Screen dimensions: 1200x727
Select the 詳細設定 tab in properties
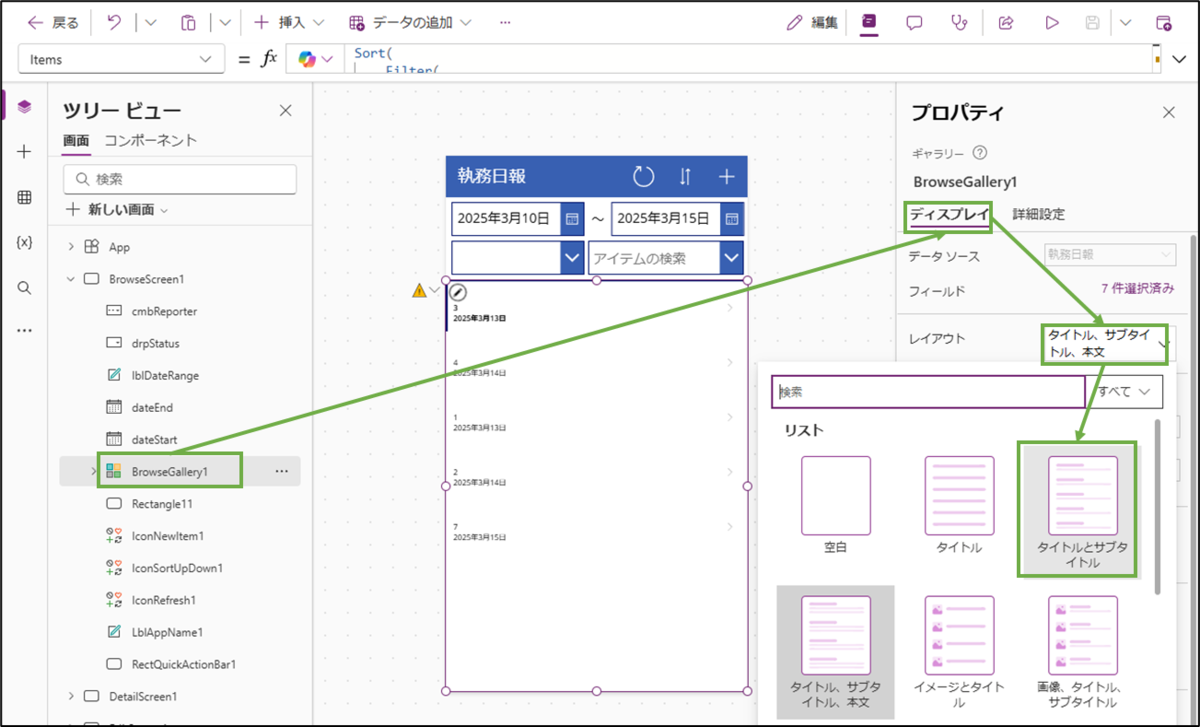[1039, 214]
